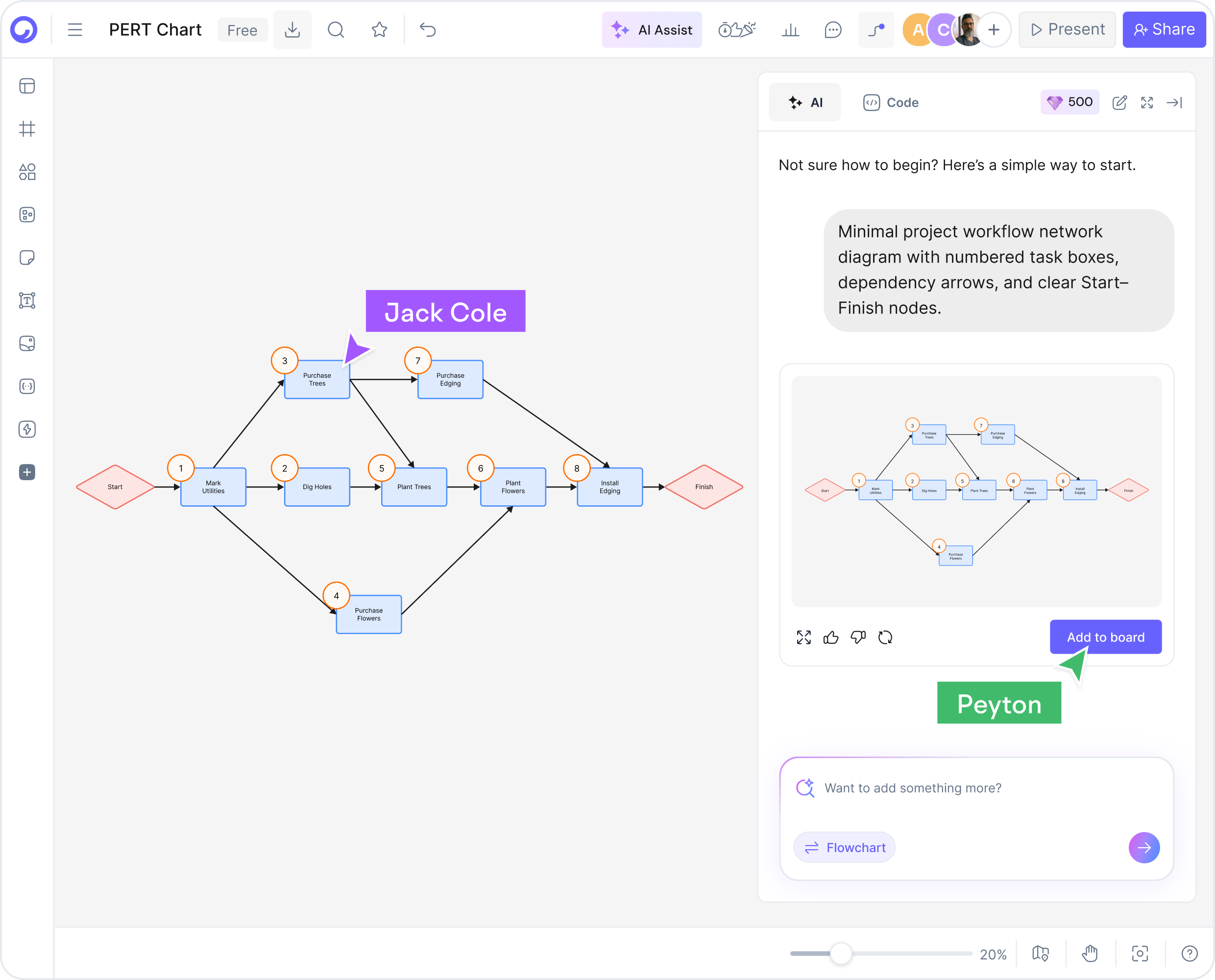Toggle the hand pan tool
The height and width of the screenshot is (980, 1215).
tap(1090, 954)
